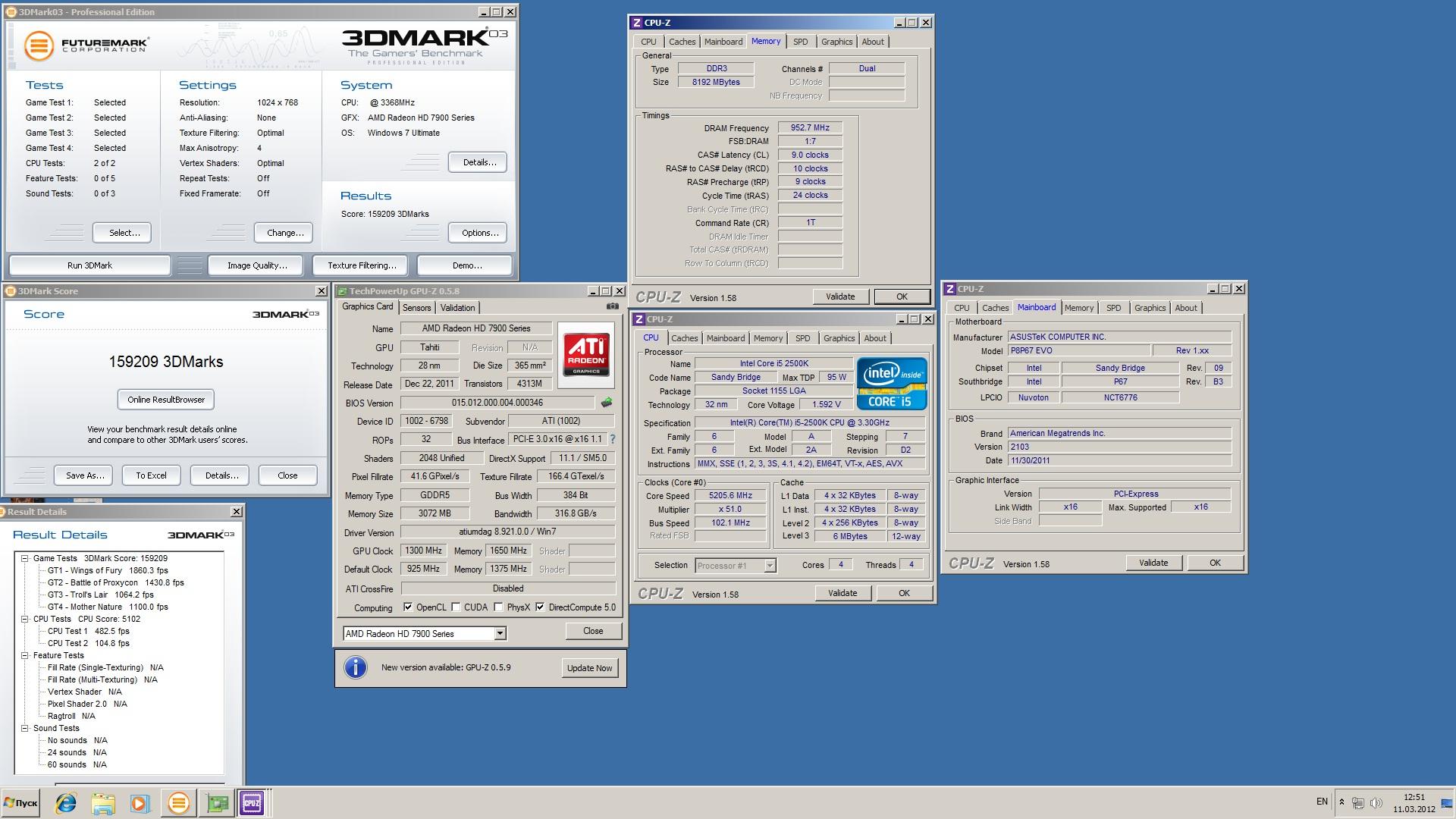Viewport: 1456px width, 819px height.
Task: Toggle the OpenCL checkbox
Action: [408, 607]
